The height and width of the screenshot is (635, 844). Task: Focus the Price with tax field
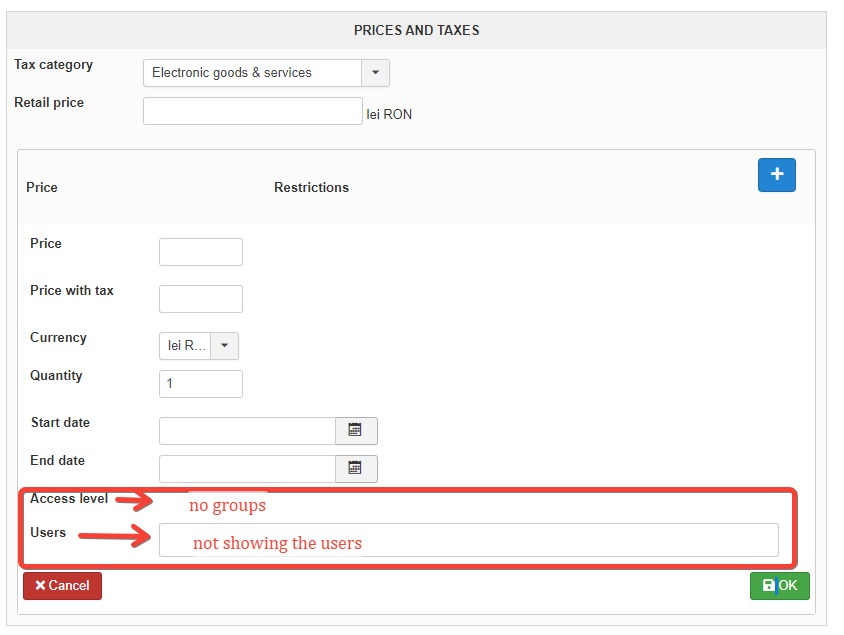(200, 299)
